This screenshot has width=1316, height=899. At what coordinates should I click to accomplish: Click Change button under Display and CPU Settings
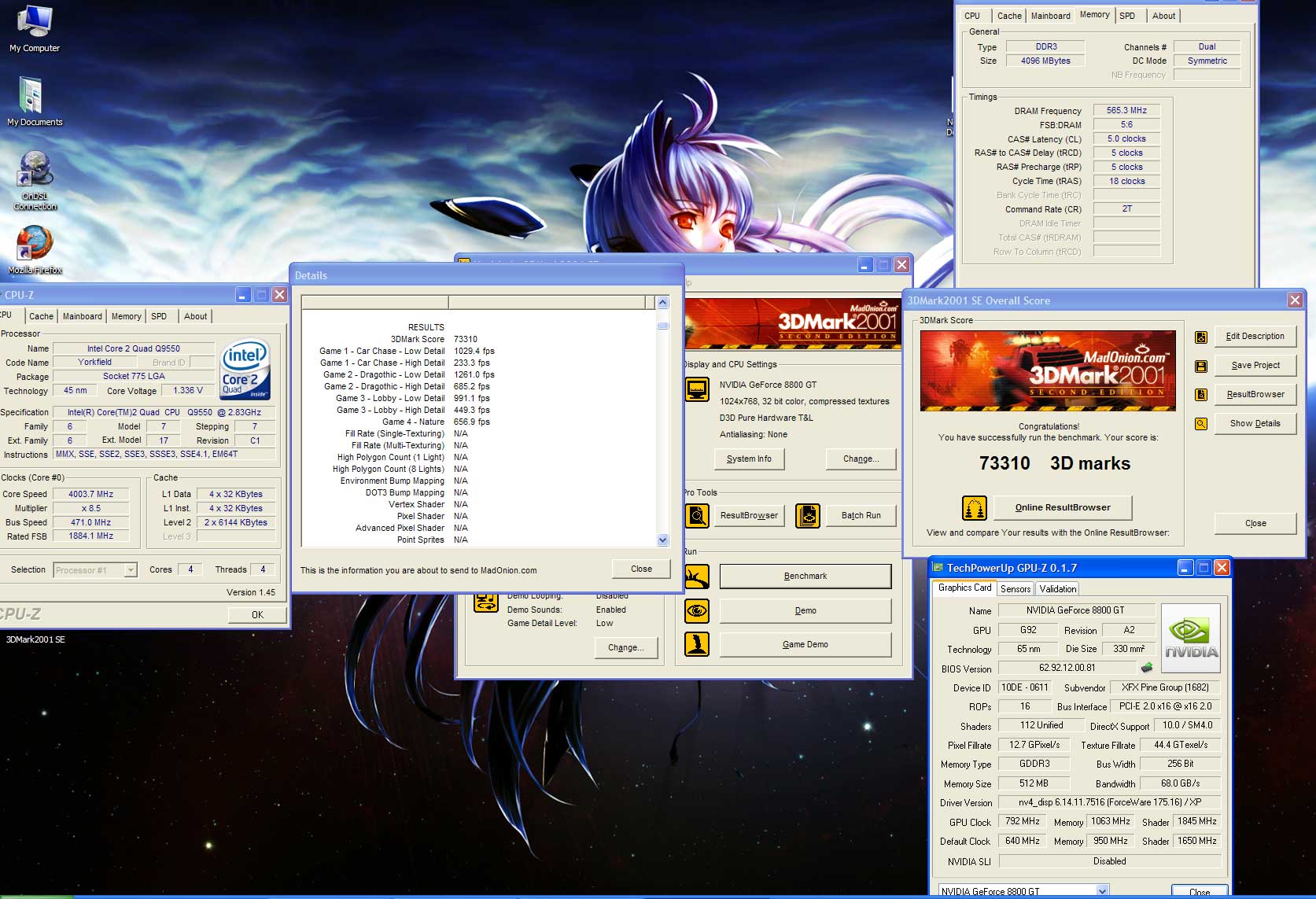pos(861,459)
